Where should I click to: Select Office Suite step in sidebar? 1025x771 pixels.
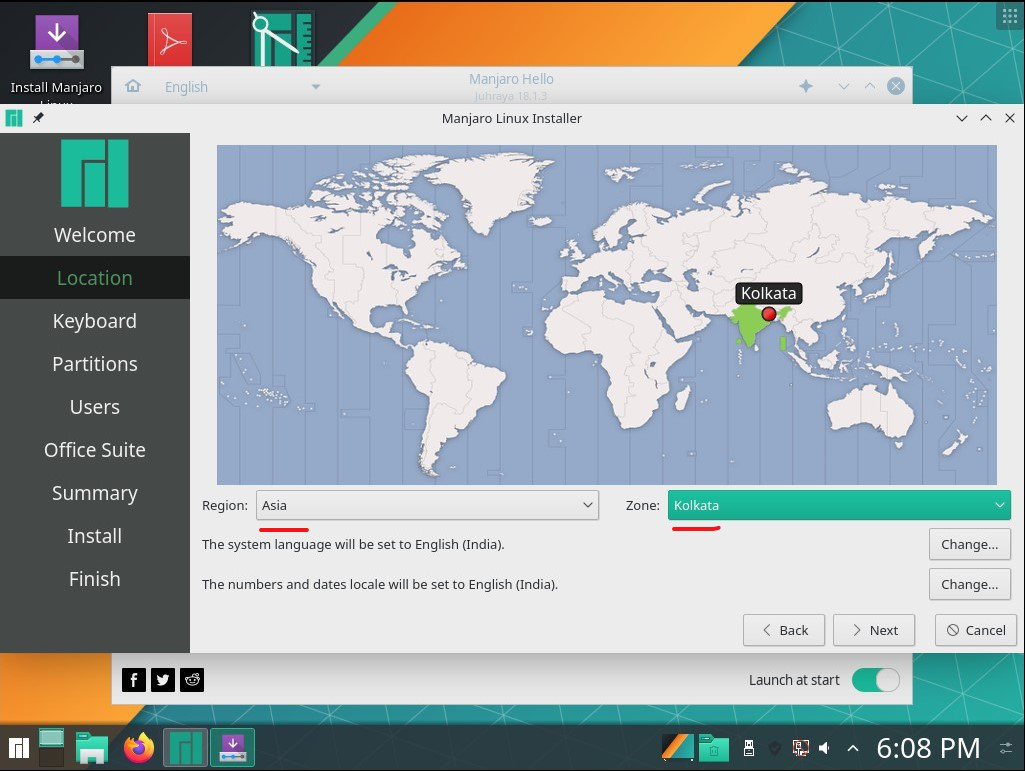tap(95, 450)
